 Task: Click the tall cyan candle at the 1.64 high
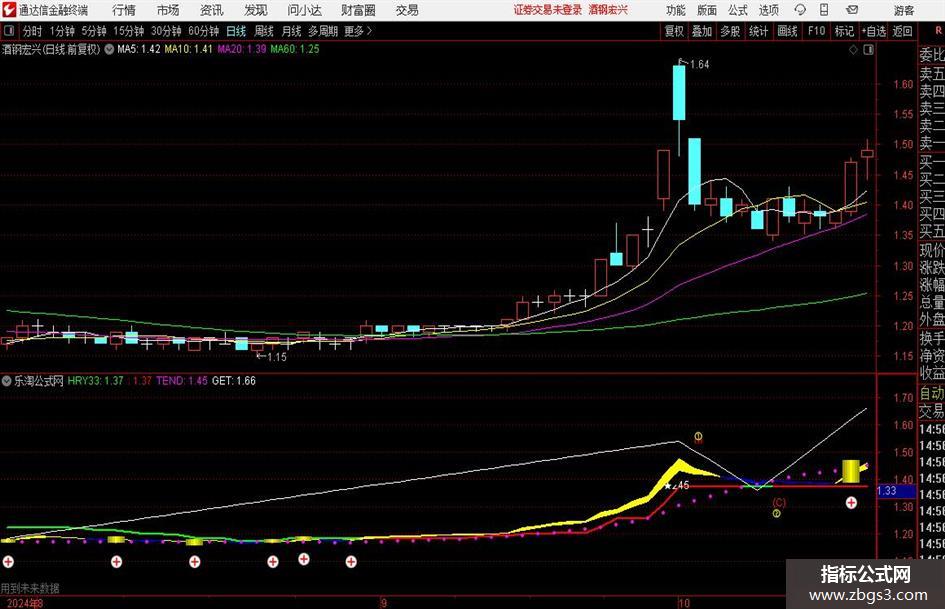pos(679,92)
